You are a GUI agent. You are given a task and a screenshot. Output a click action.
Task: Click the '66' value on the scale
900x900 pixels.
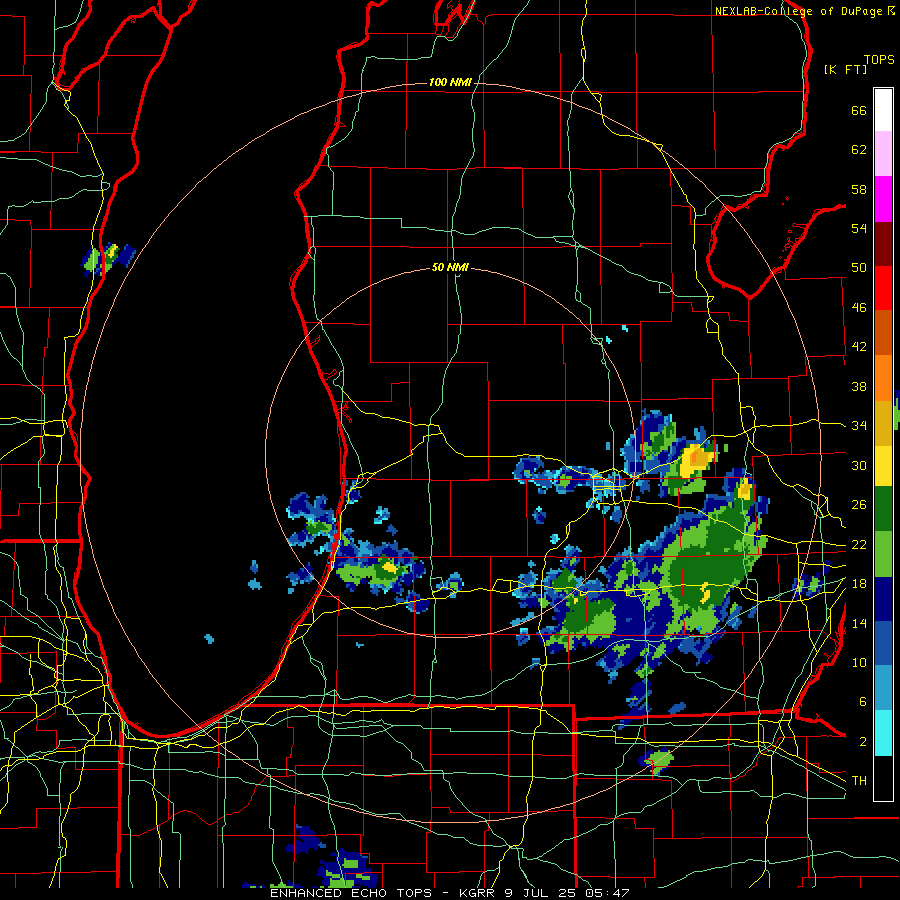pos(859,110)
